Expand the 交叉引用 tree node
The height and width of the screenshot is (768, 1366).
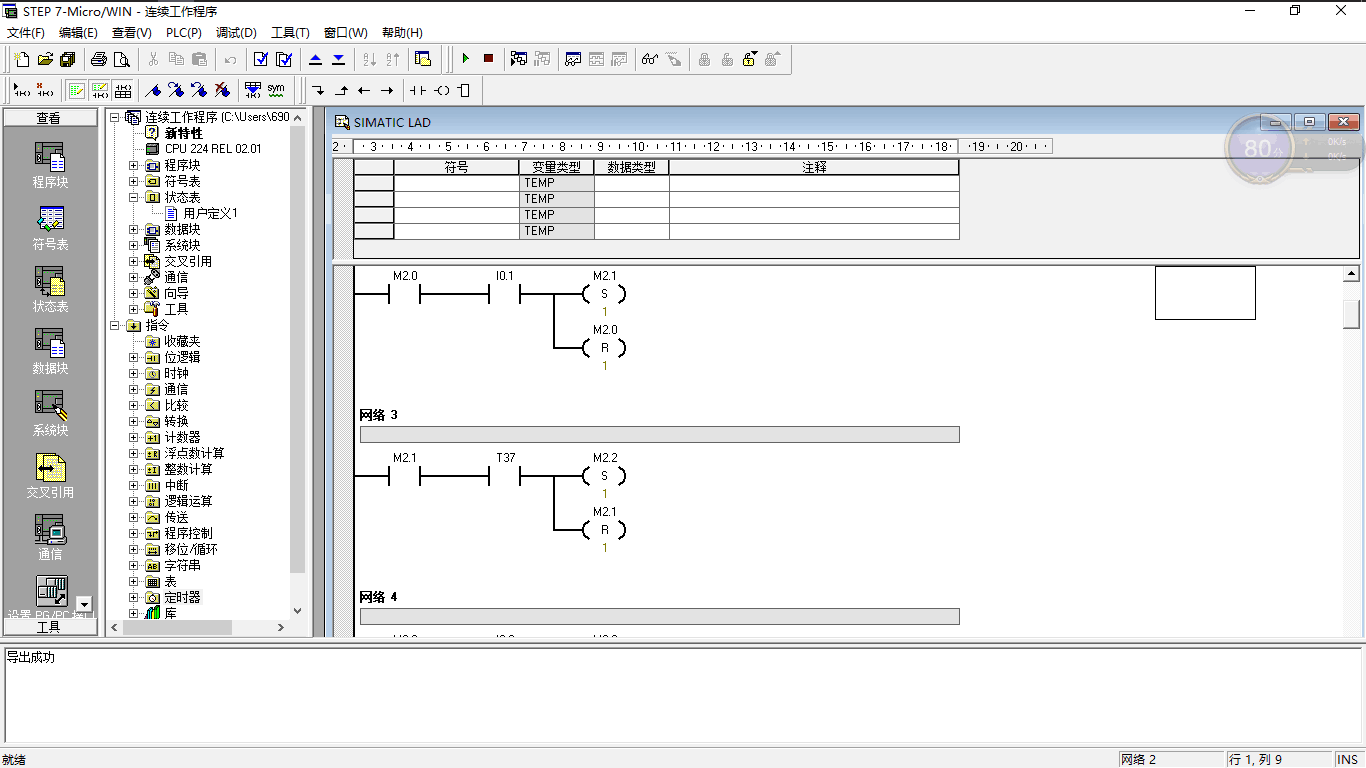(x=134, y=261)
